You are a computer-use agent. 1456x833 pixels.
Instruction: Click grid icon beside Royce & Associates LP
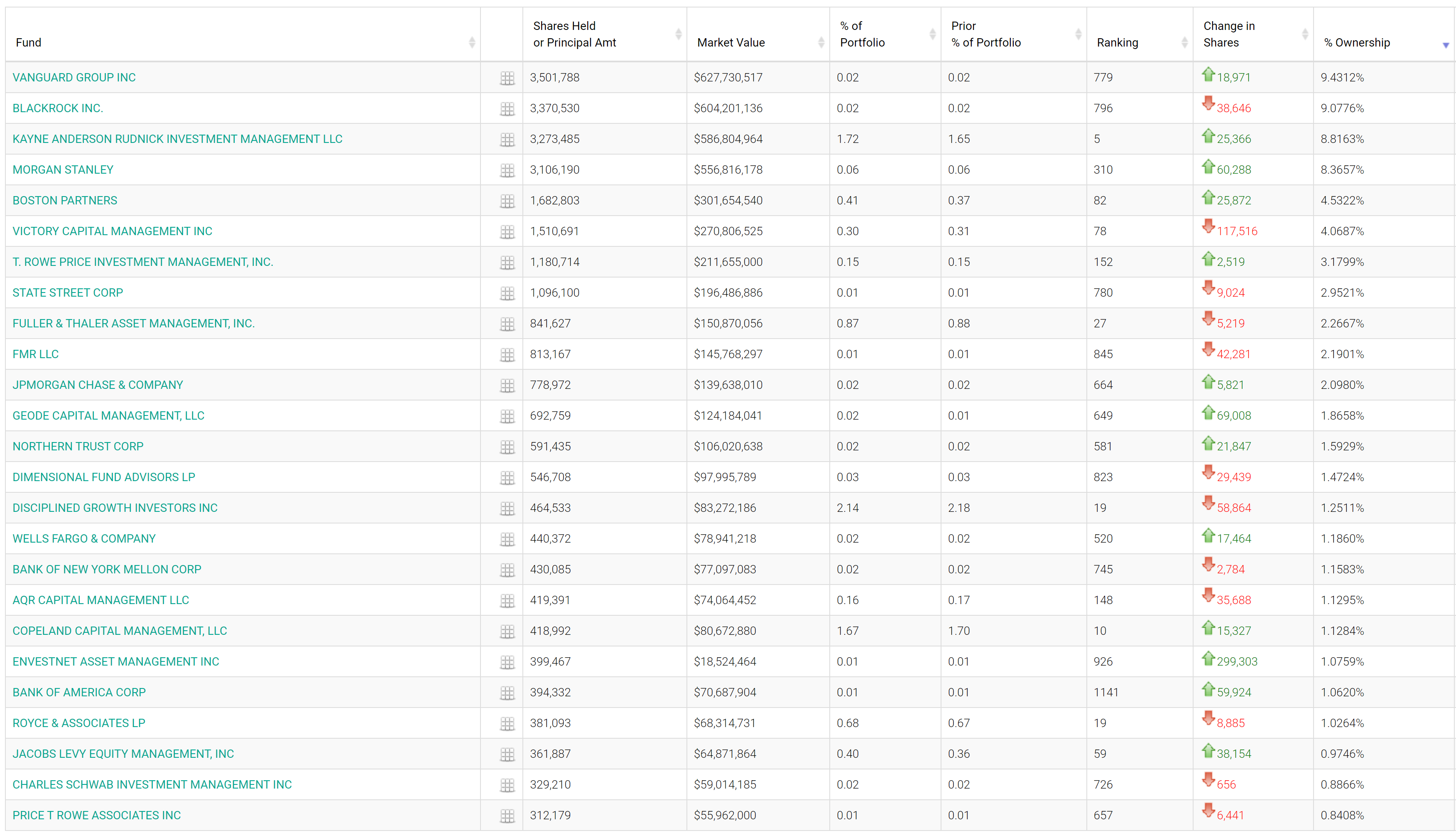pos(507,724)
